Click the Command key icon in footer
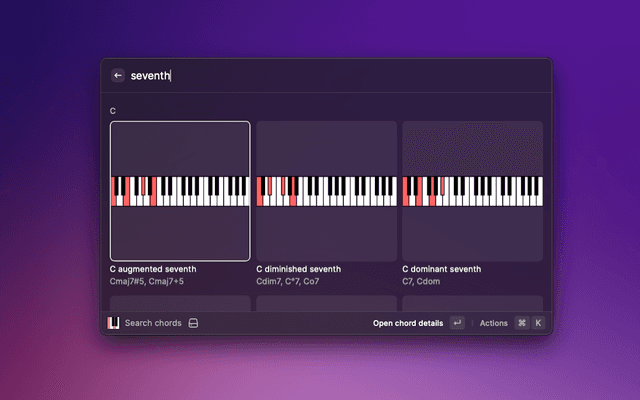 (x=521, y=323)
